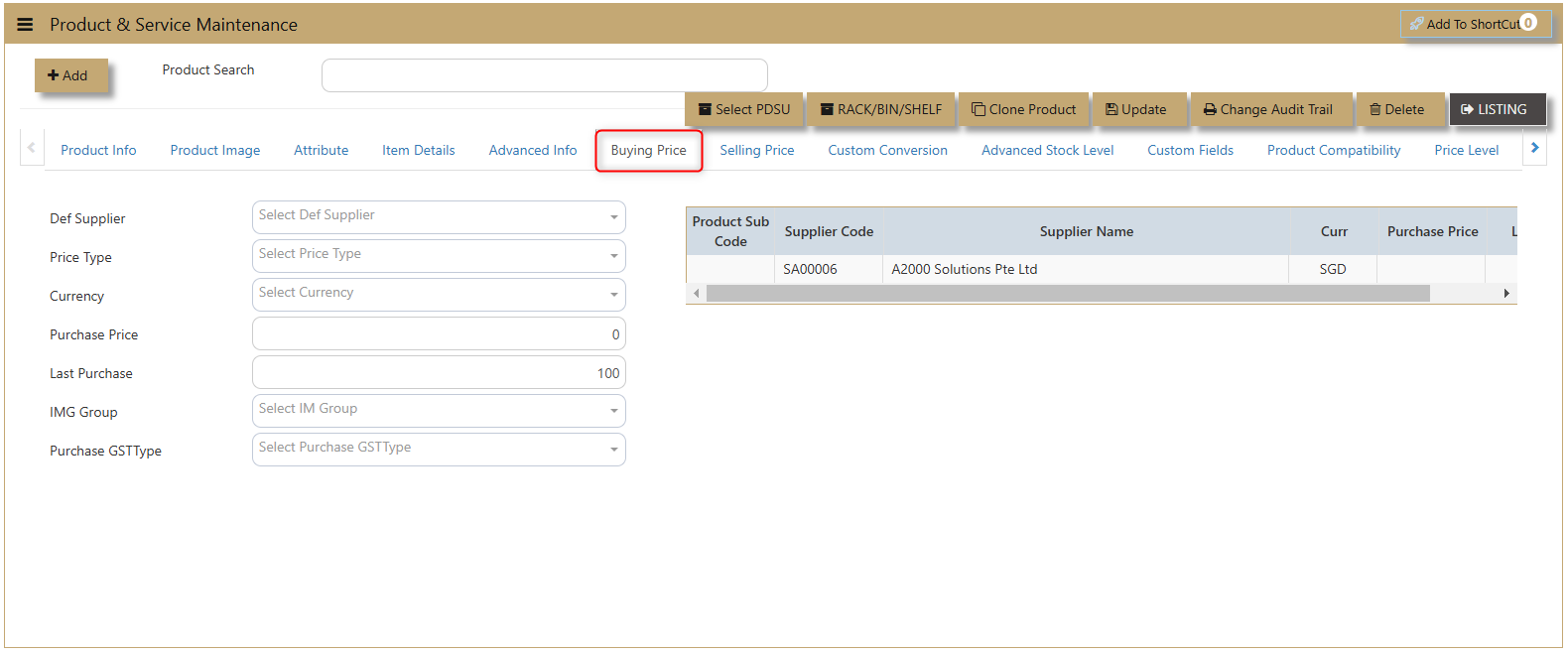Open the hamburger menu icon

pyautogui.click(x=26, y=25)
